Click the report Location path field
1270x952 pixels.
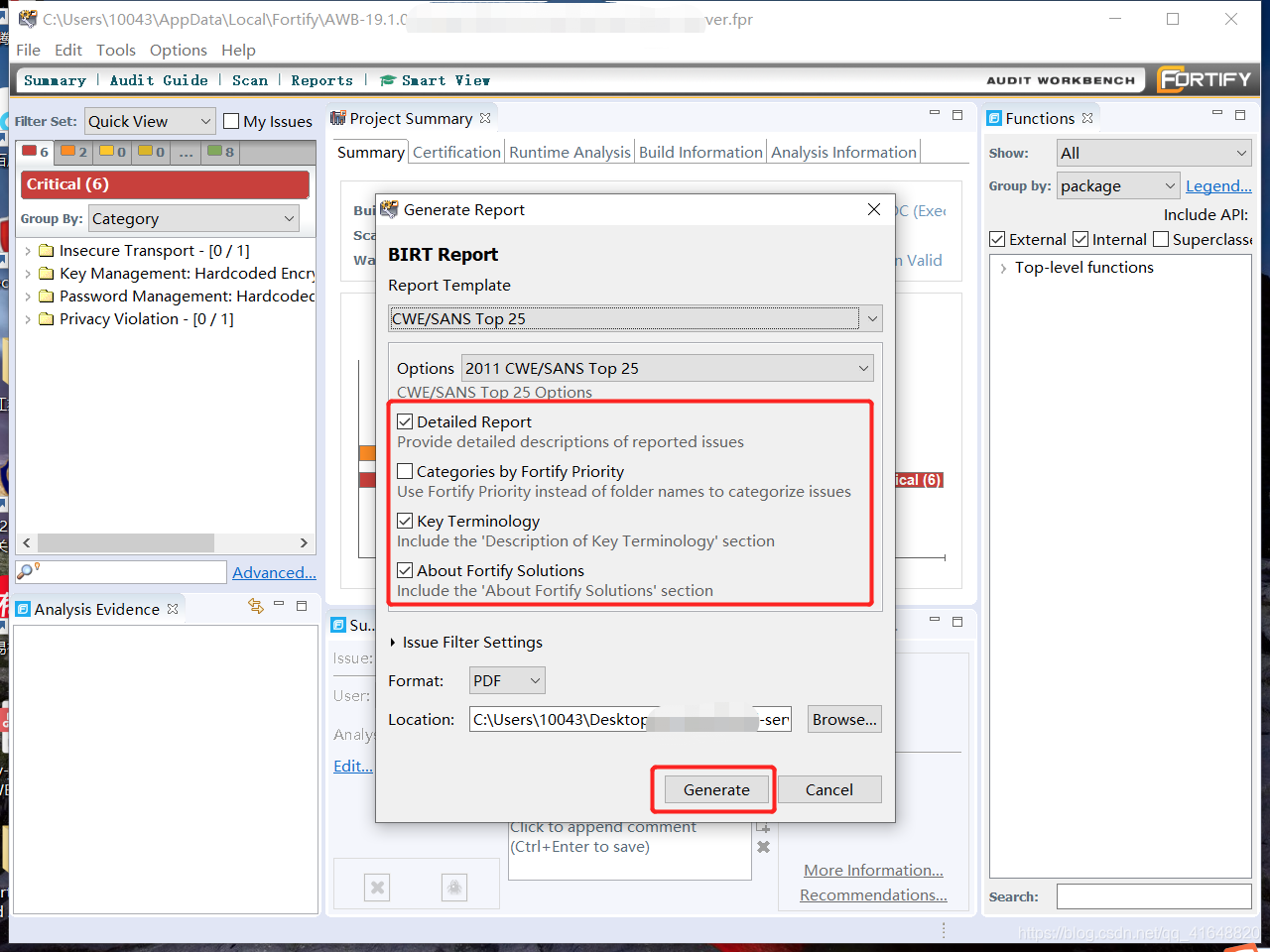point(630,719)
